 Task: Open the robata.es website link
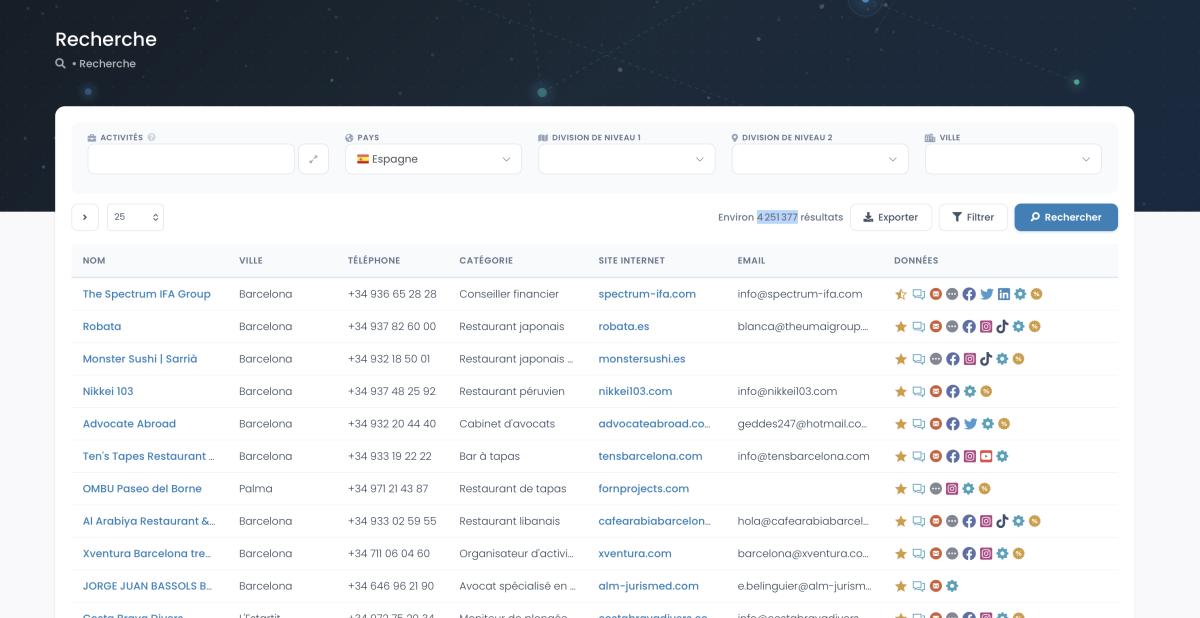[x=623, y=326]
